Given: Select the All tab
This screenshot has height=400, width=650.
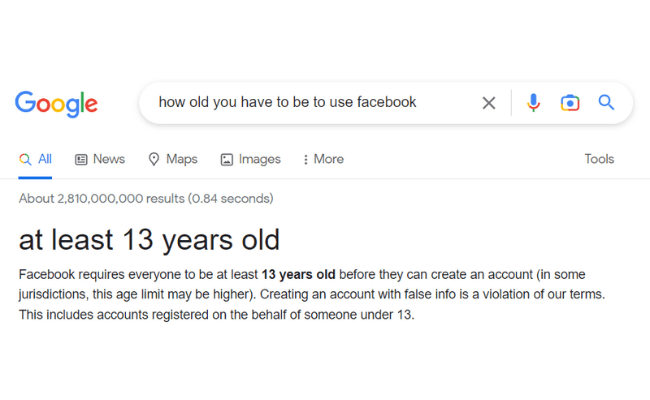Looking at the screenshot, I should click(x=35, y=159).
